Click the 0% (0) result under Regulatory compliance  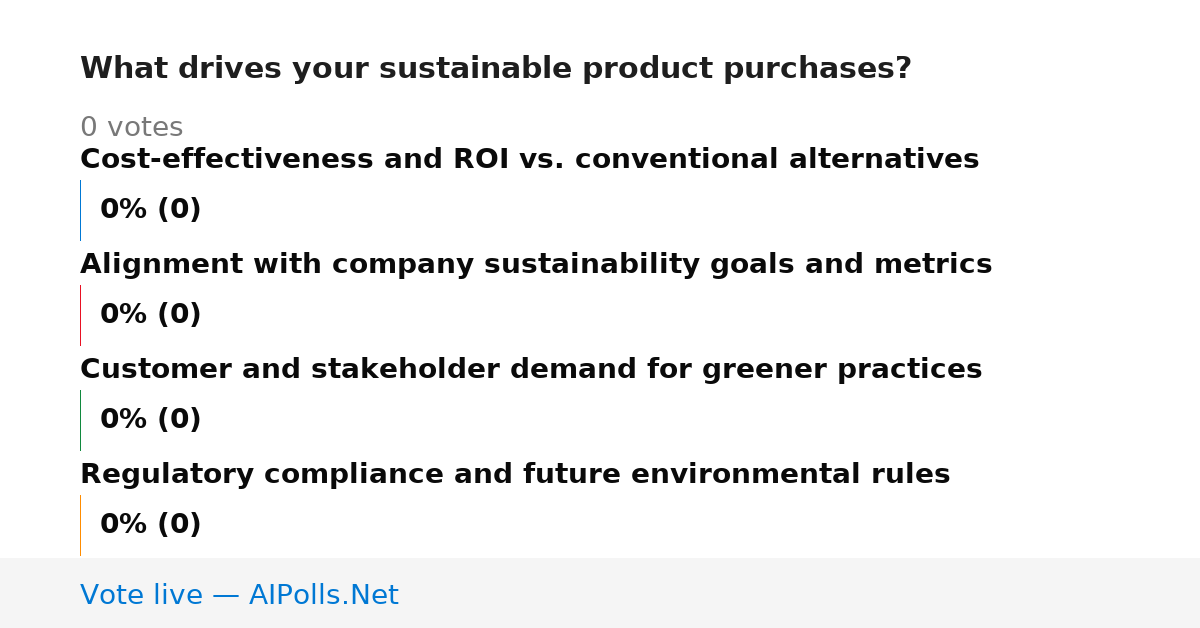[151, 525]
